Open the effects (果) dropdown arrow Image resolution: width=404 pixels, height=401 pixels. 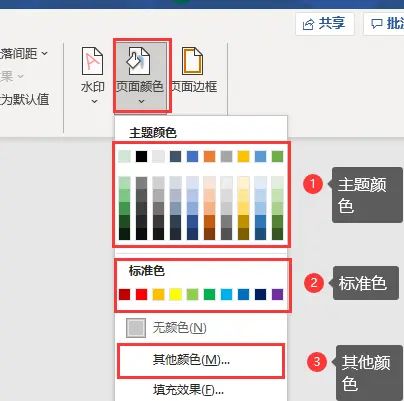tap(21, 76)
